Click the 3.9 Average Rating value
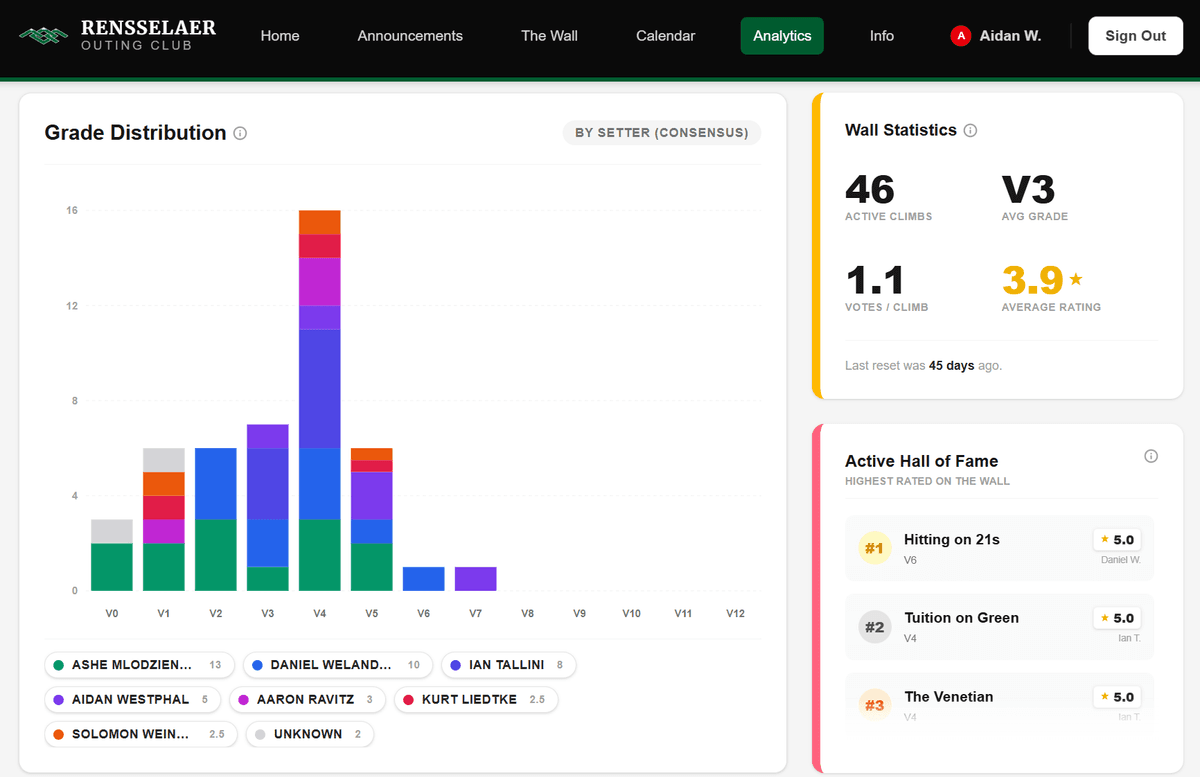The height and width of the screenshot is (777, 1200). (1032, 280)
